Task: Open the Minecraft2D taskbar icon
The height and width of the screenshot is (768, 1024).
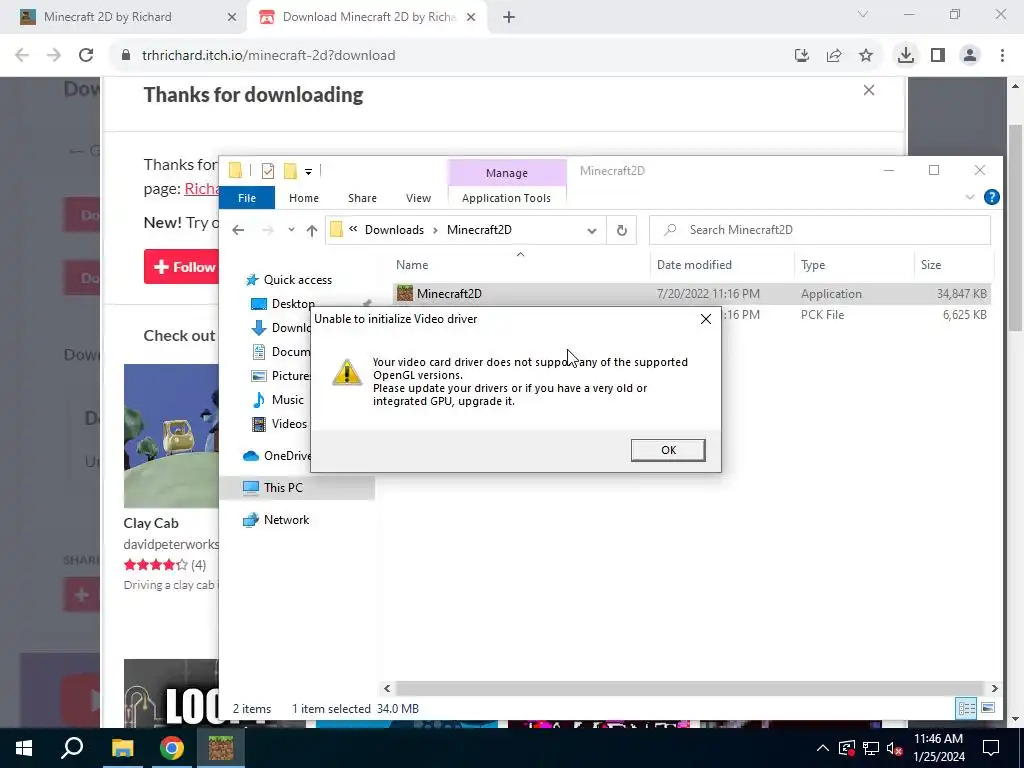Action: 221,748
